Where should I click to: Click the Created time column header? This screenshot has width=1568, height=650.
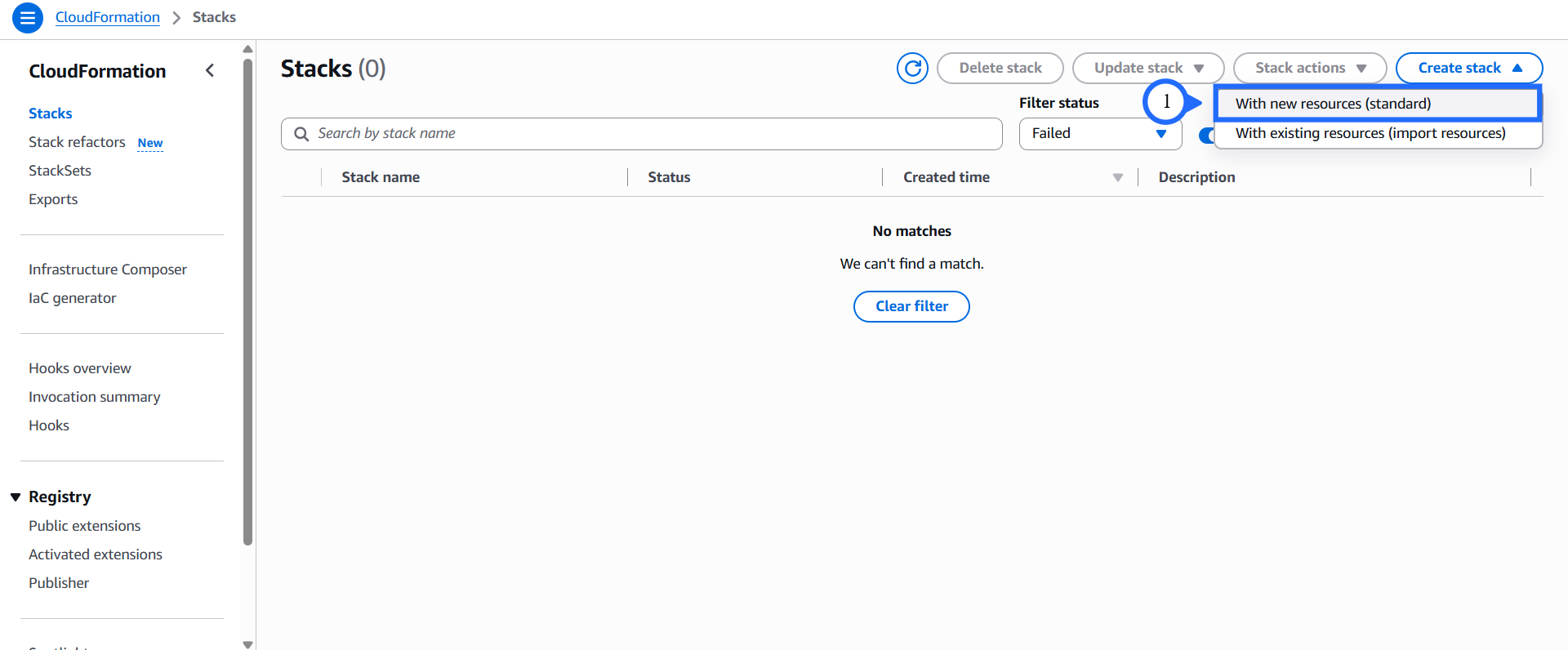[x=947, y=177]
